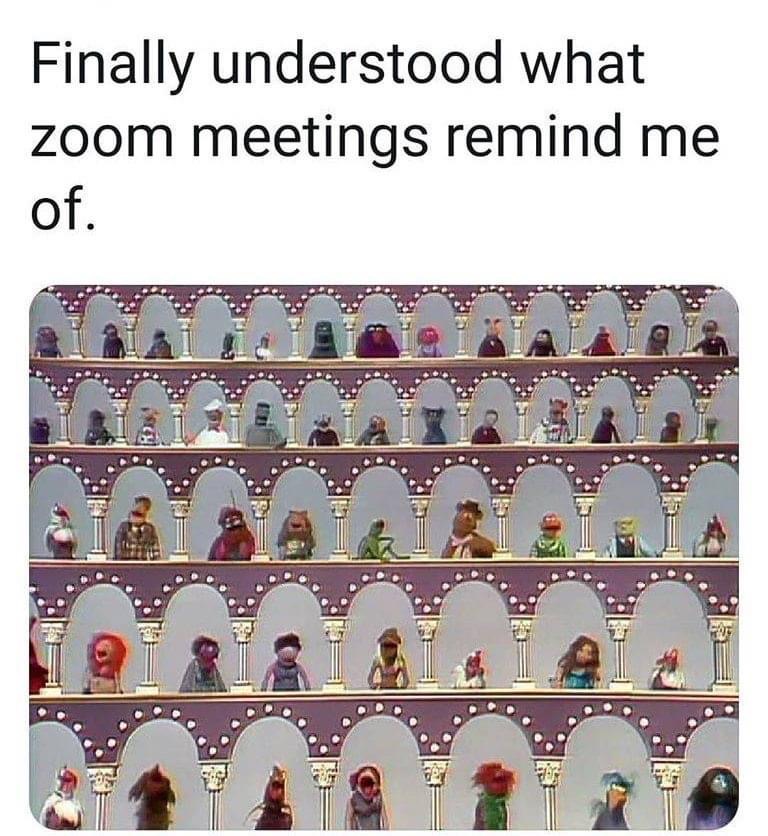Select blue monster puppet in second row

pyautogui.click(x=434, y=425)
